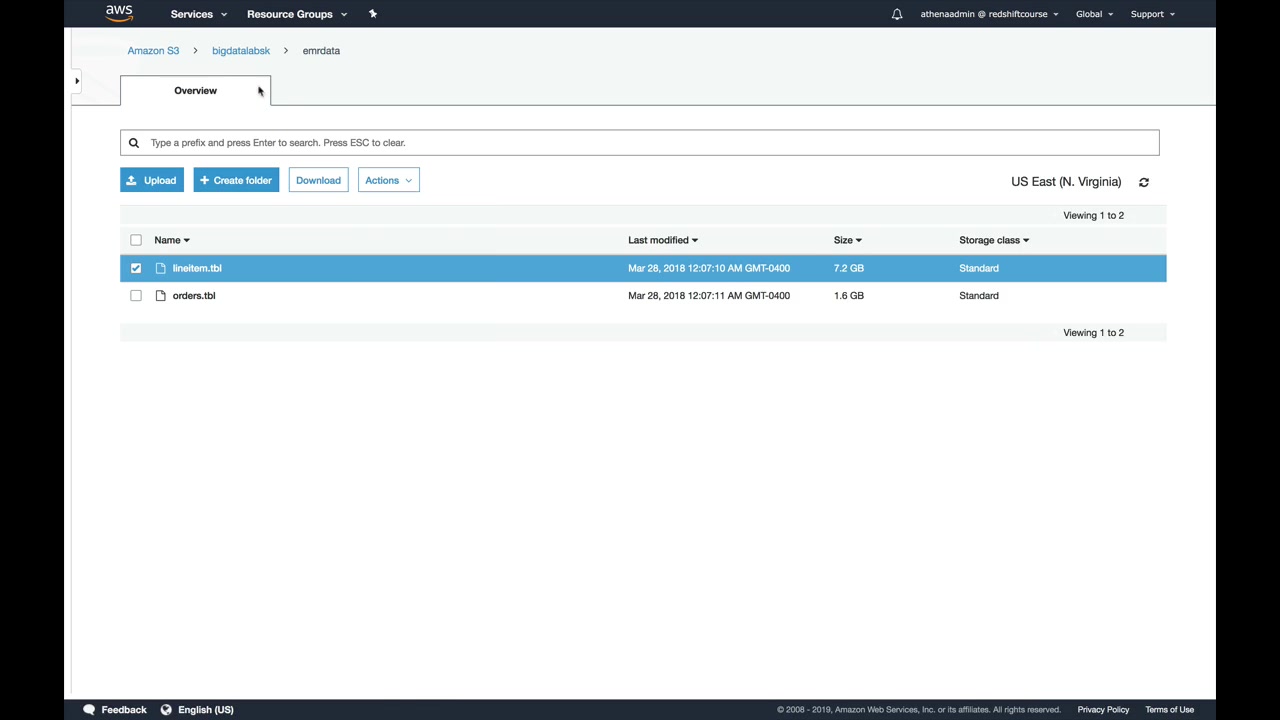Check the orders.tbl checkbox
Viewport: 1280px width, 720px height.
pyautogui.click(x=136, y=296)
